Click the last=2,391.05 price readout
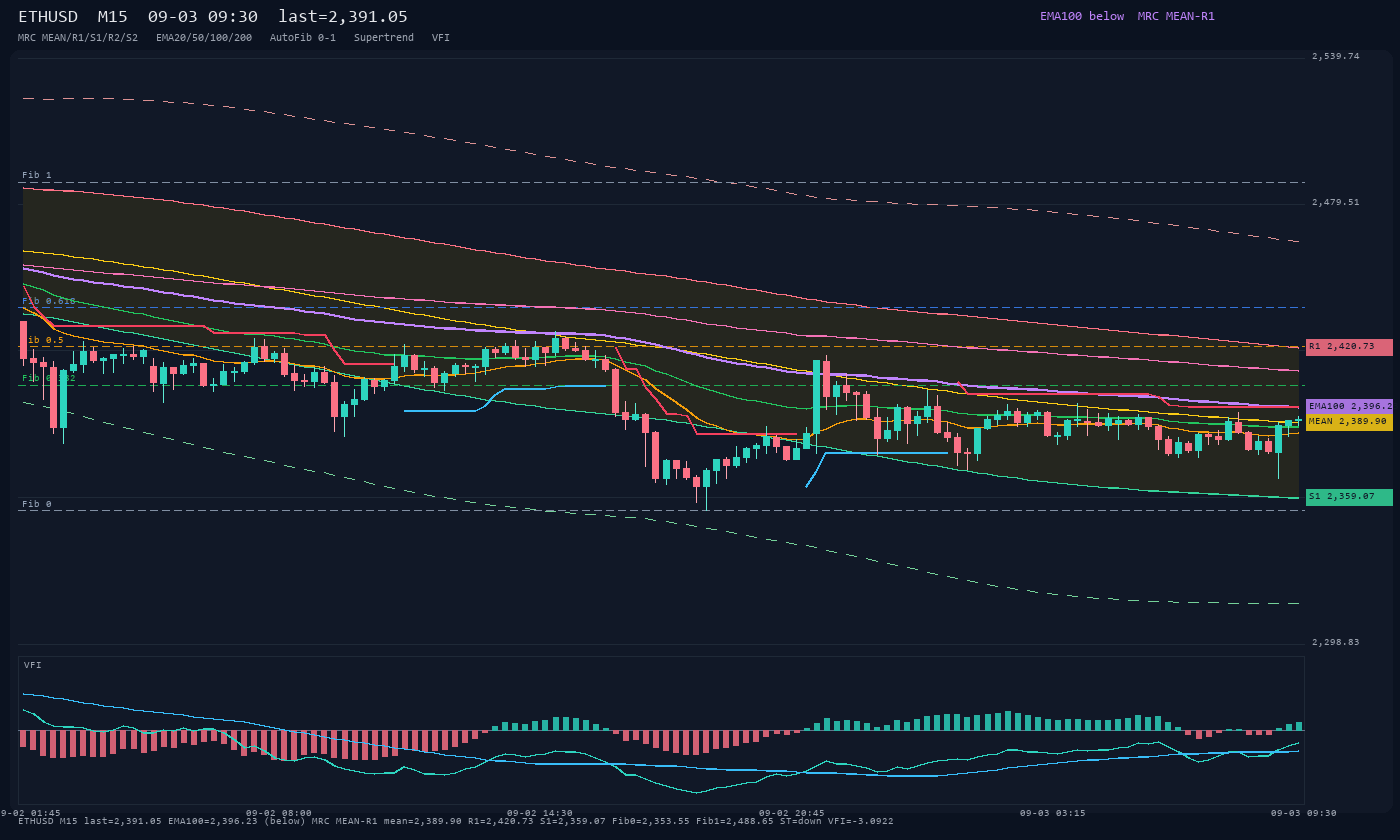 tap(343, 17)
